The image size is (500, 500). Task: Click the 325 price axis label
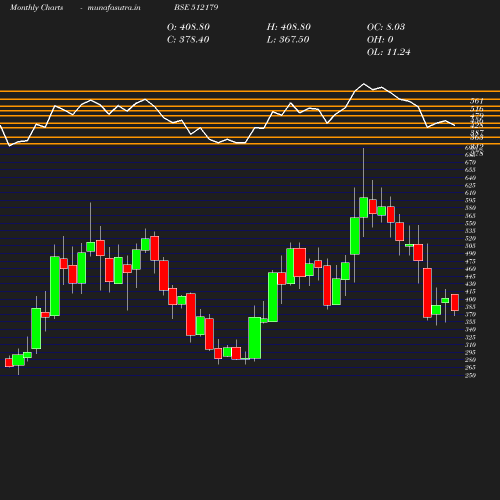[470, 337]
